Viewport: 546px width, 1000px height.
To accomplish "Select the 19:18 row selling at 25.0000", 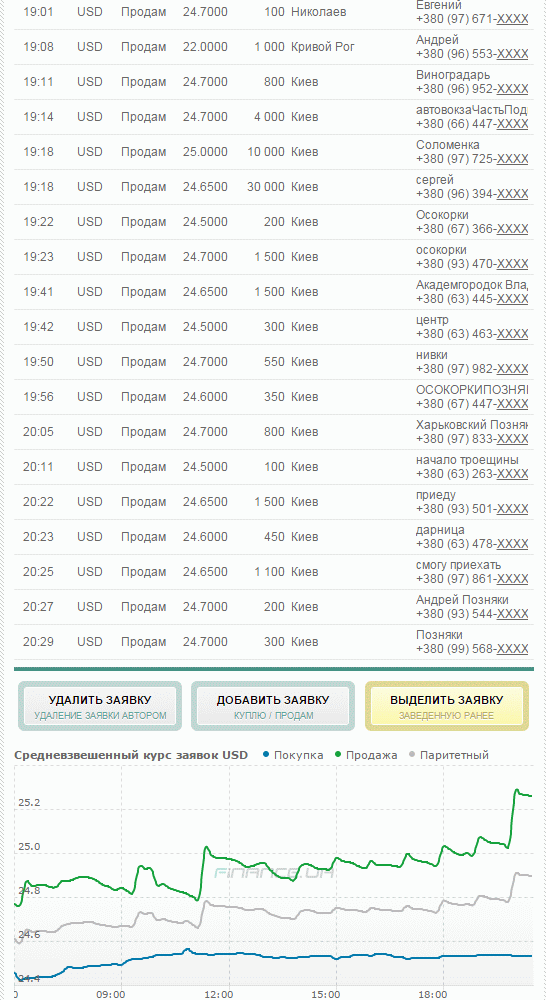I will (x=274, y=152).
